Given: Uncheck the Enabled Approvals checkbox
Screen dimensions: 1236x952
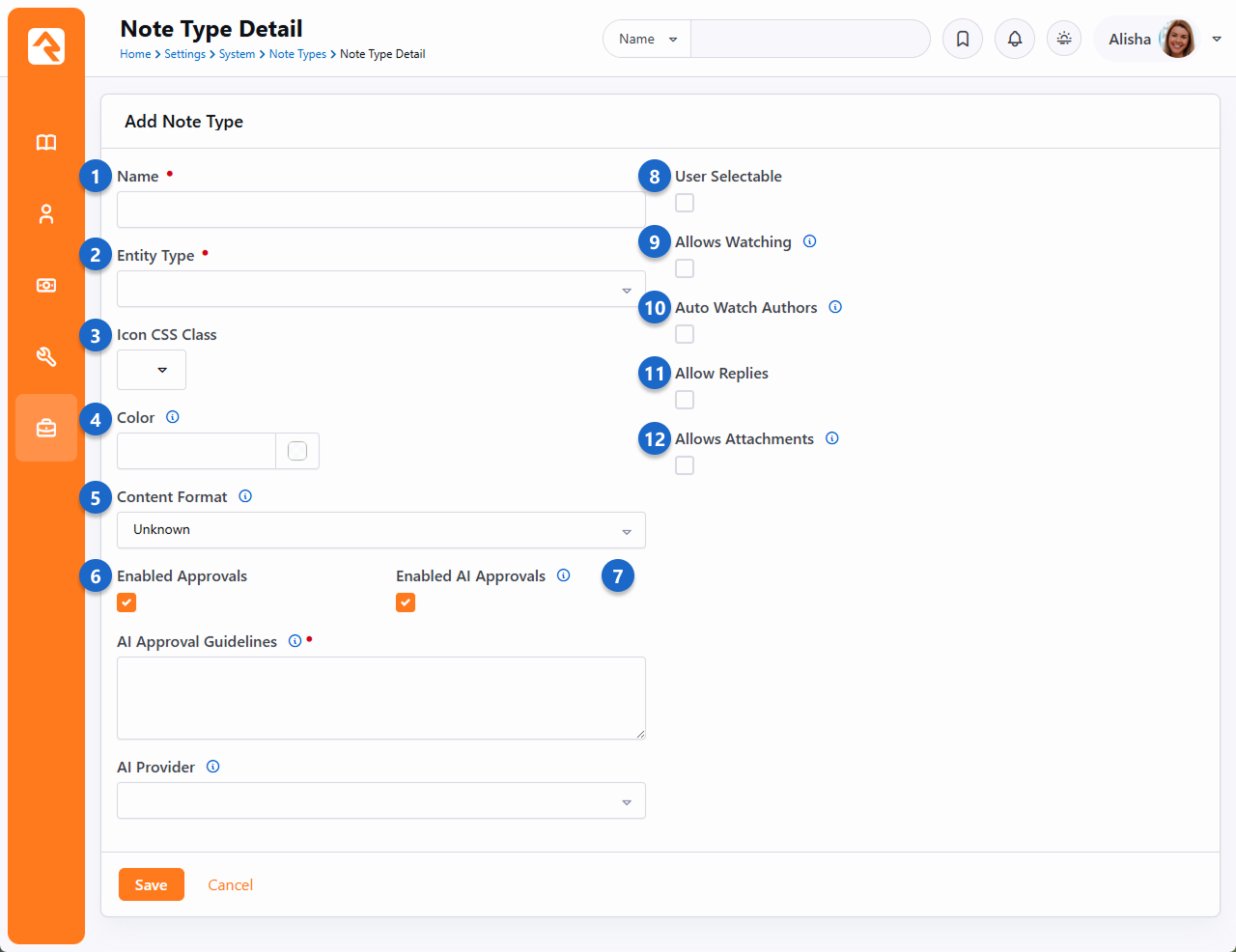Looking at the screenshot, I should point(126,602).
